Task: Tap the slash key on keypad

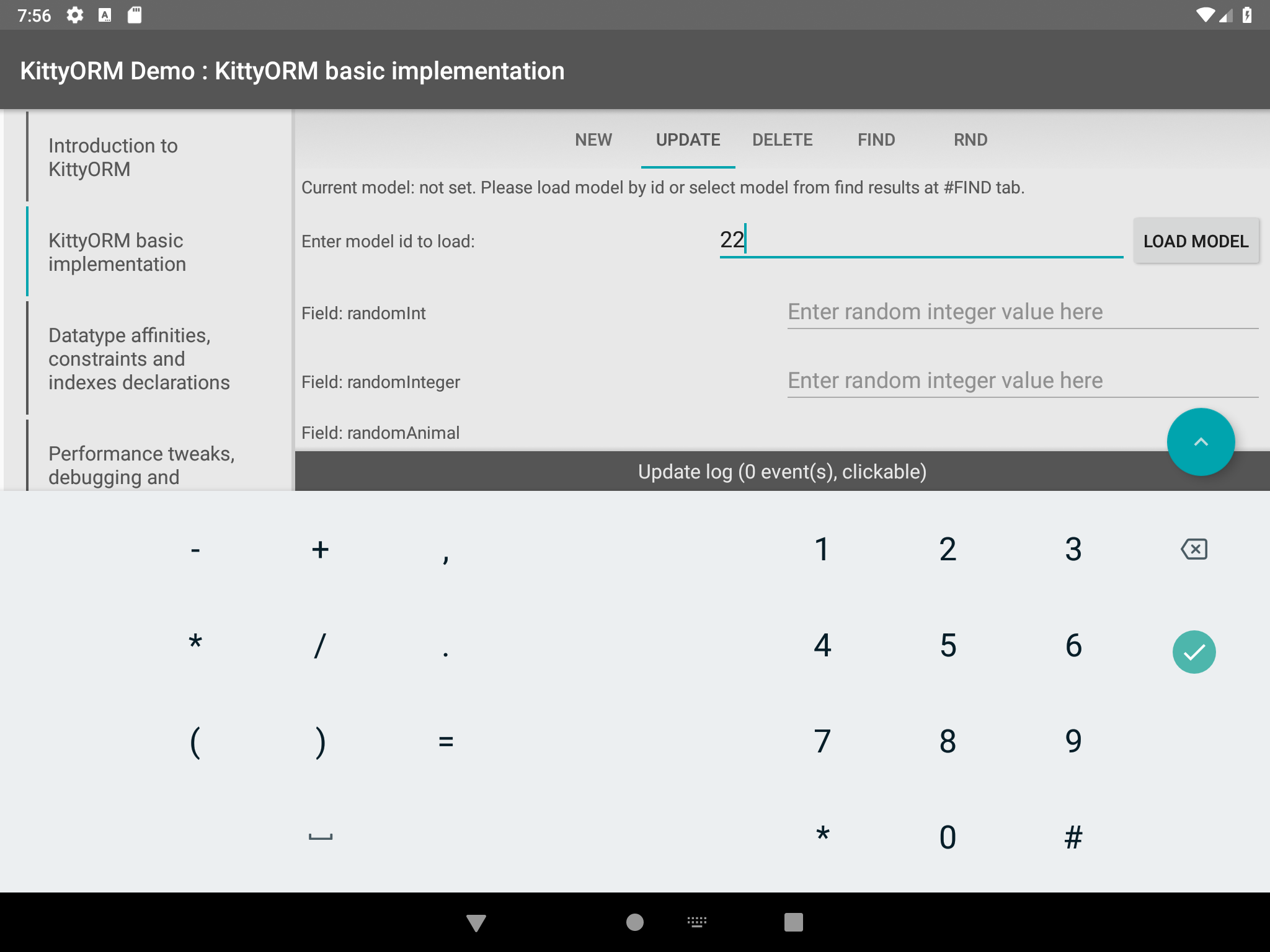Action: (x=321, y=645)
